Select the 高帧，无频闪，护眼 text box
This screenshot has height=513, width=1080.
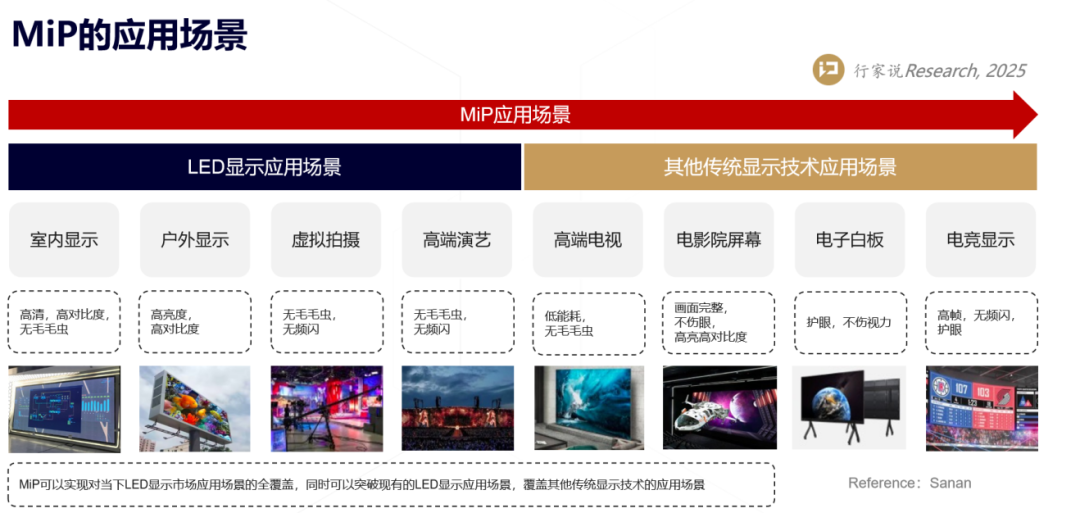point(982,322)
